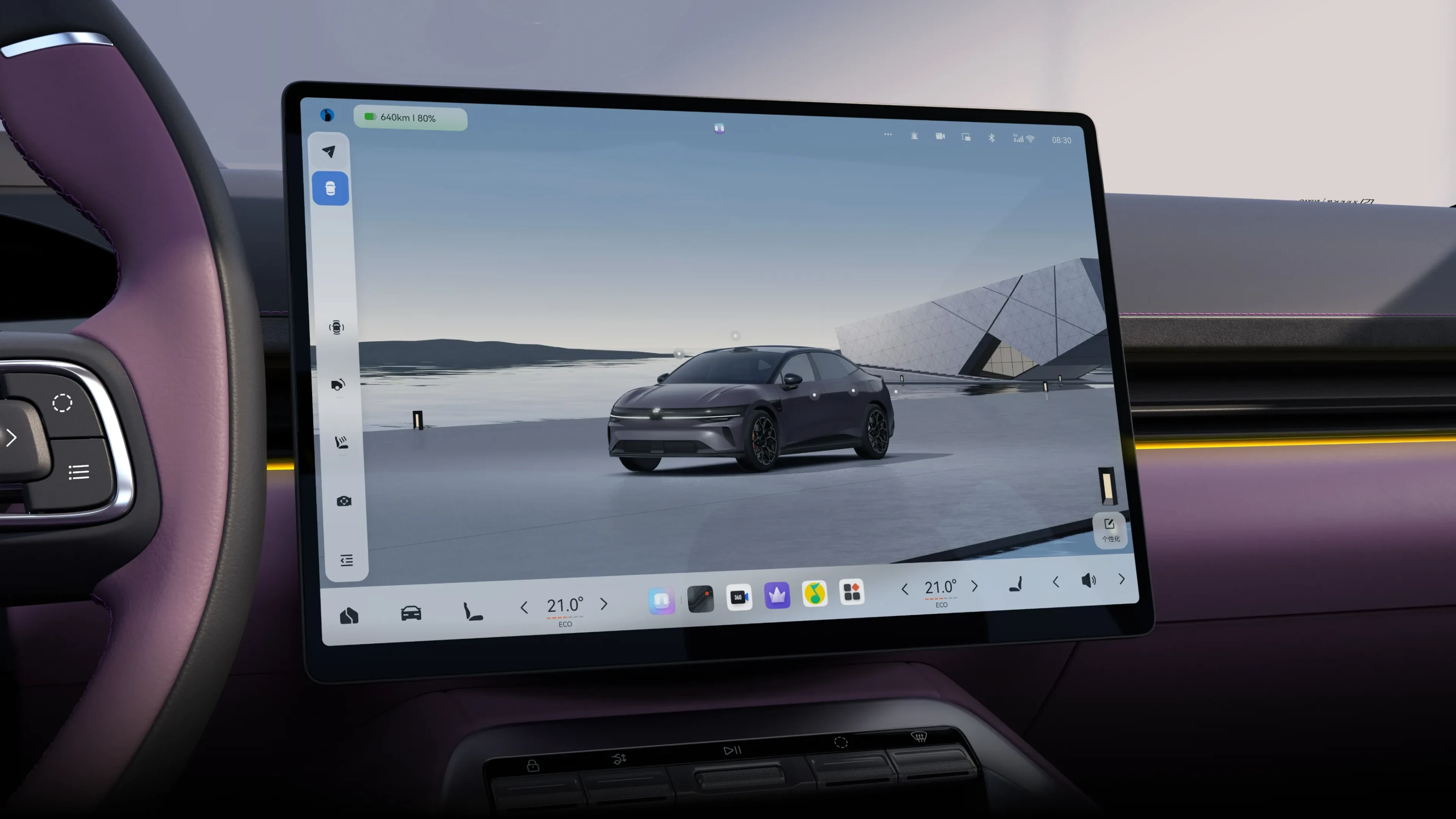1456x819 pixels.
Task: Tap the console windshield defrost button
Action: (920, 736)
